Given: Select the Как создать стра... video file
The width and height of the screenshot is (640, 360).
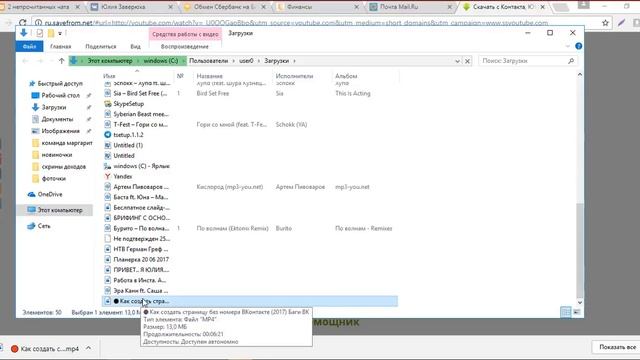Looking at the screenshot, I should 250,301.
